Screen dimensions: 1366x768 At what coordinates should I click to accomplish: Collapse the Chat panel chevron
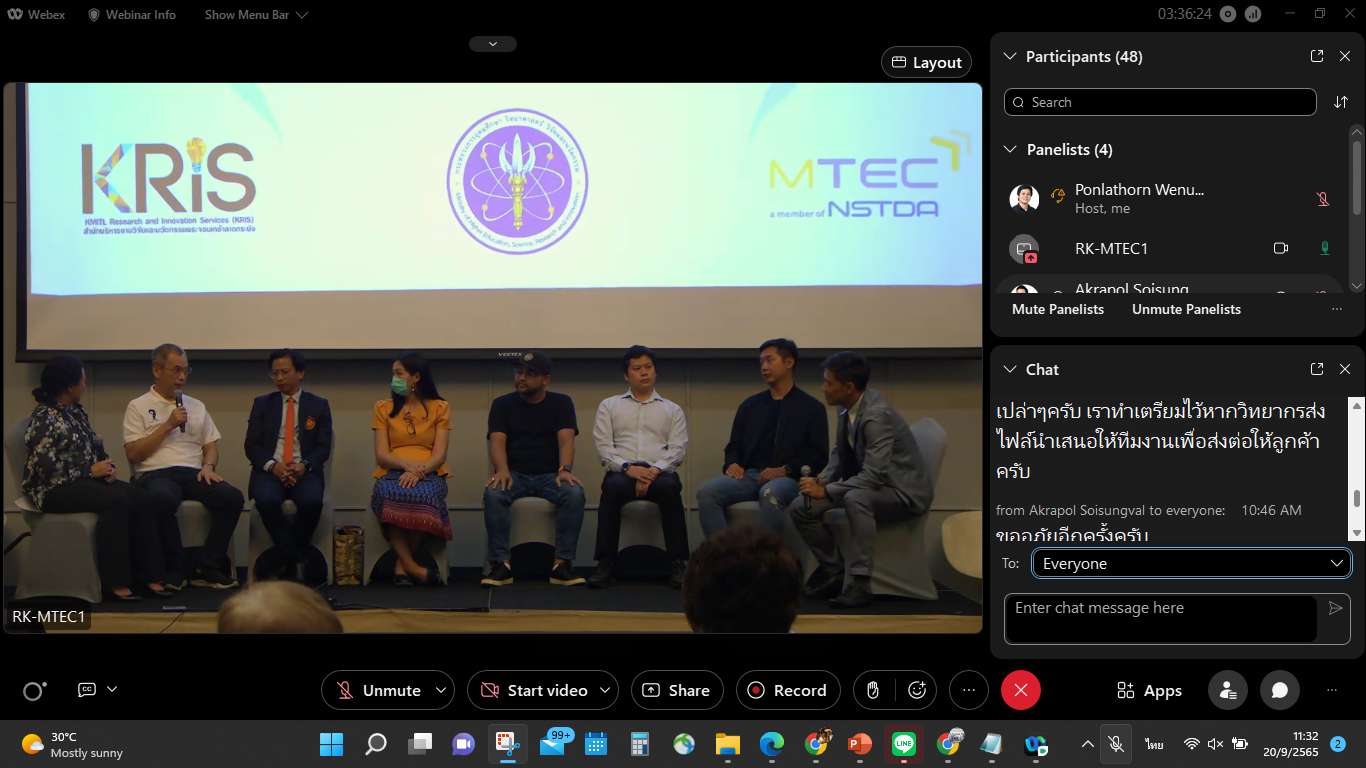(1009, 369)
